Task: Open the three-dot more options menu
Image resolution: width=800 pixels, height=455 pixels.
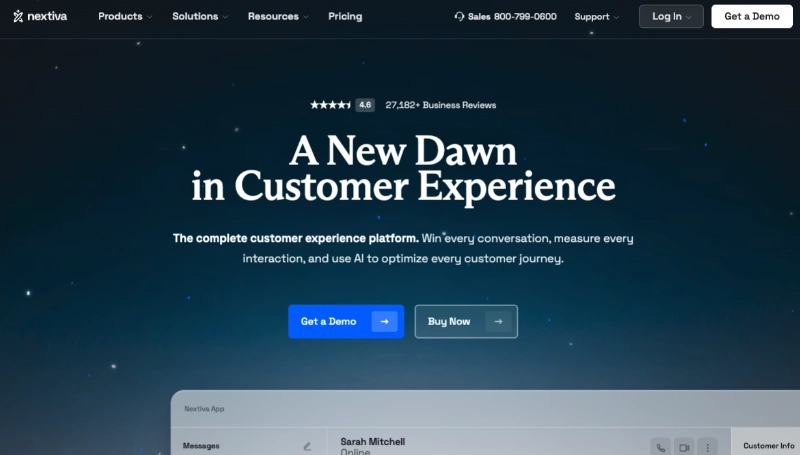Action: click(708, 447)
